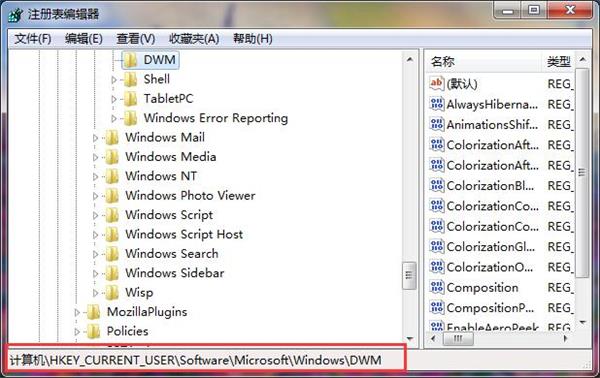Expand the Windows Error Reporting key

click(114, 119)
